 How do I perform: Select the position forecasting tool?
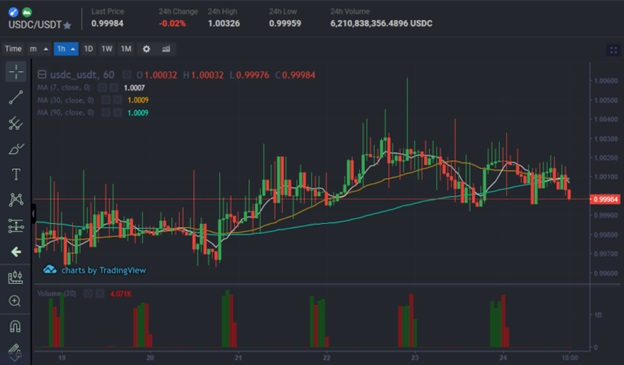(x=16, y=226)
